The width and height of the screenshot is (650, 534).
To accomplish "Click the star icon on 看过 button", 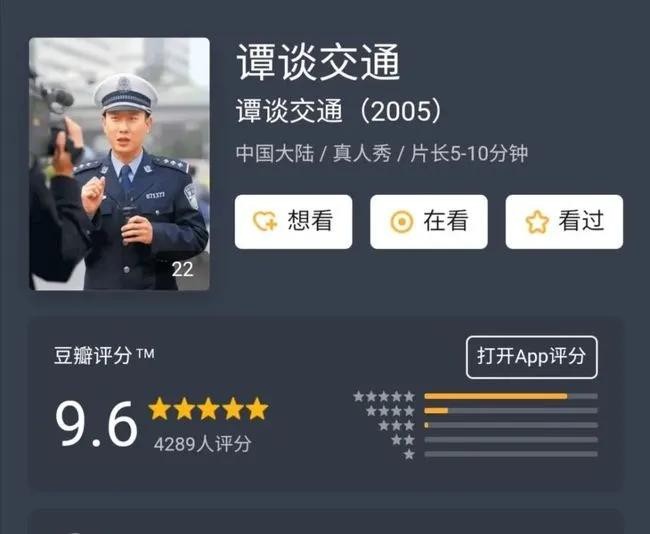I will (537, 222).
